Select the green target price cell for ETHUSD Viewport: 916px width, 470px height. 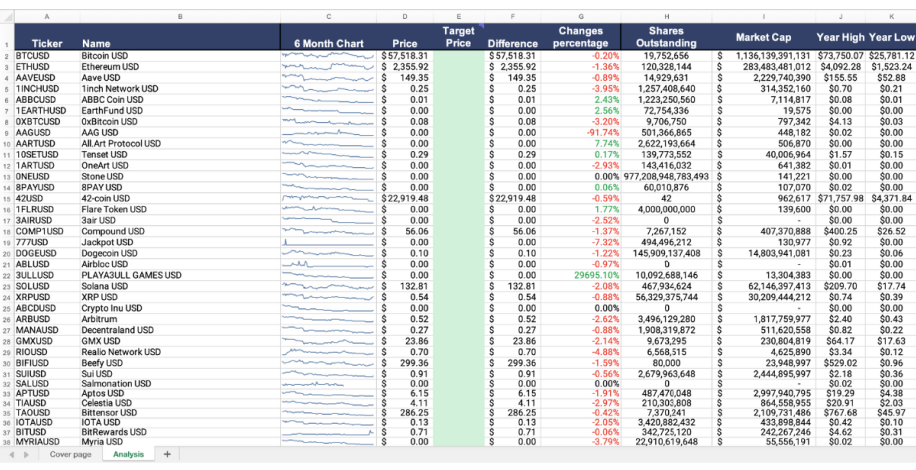point(458,67)
